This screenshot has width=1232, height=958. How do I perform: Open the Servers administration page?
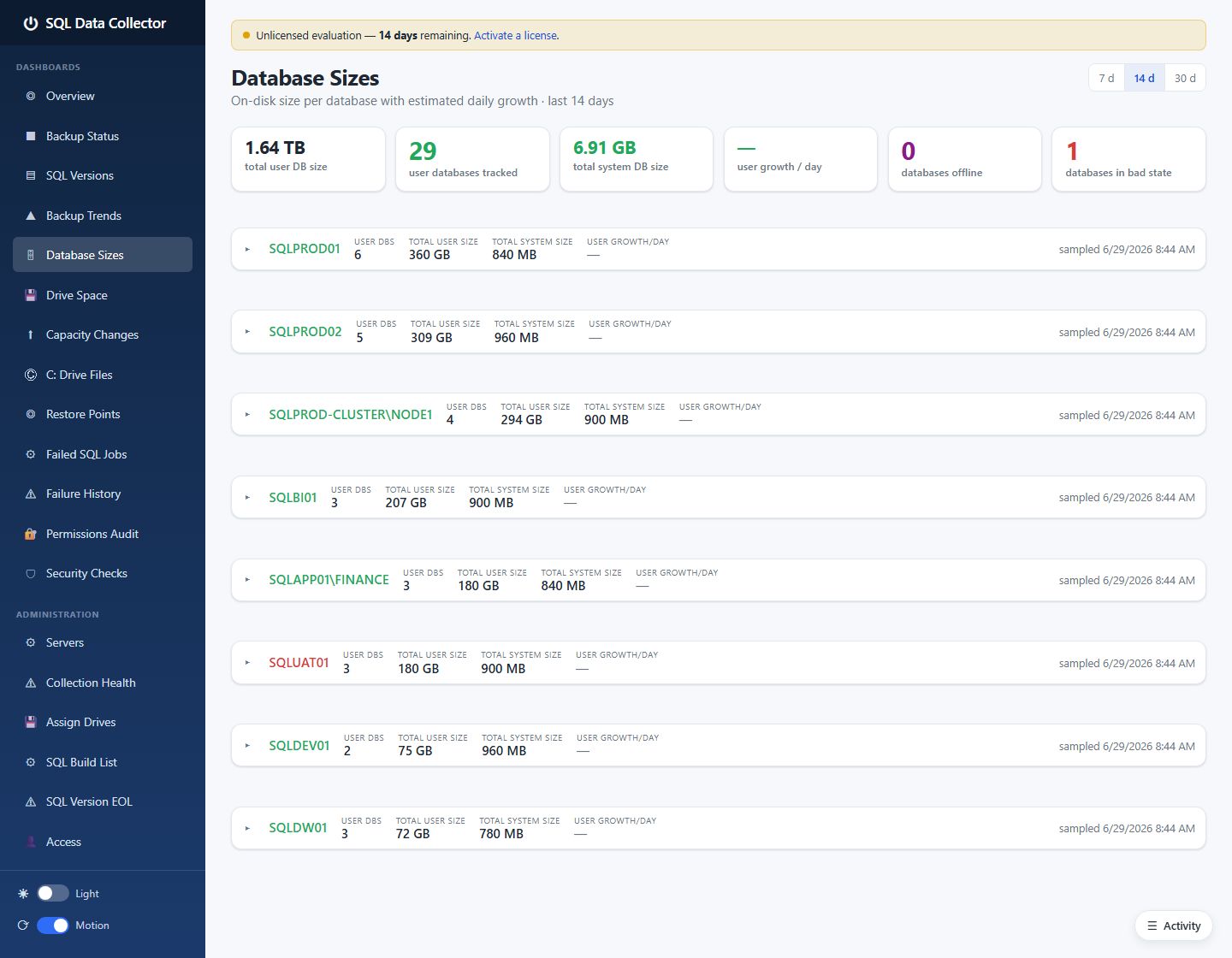coord(103,642)
